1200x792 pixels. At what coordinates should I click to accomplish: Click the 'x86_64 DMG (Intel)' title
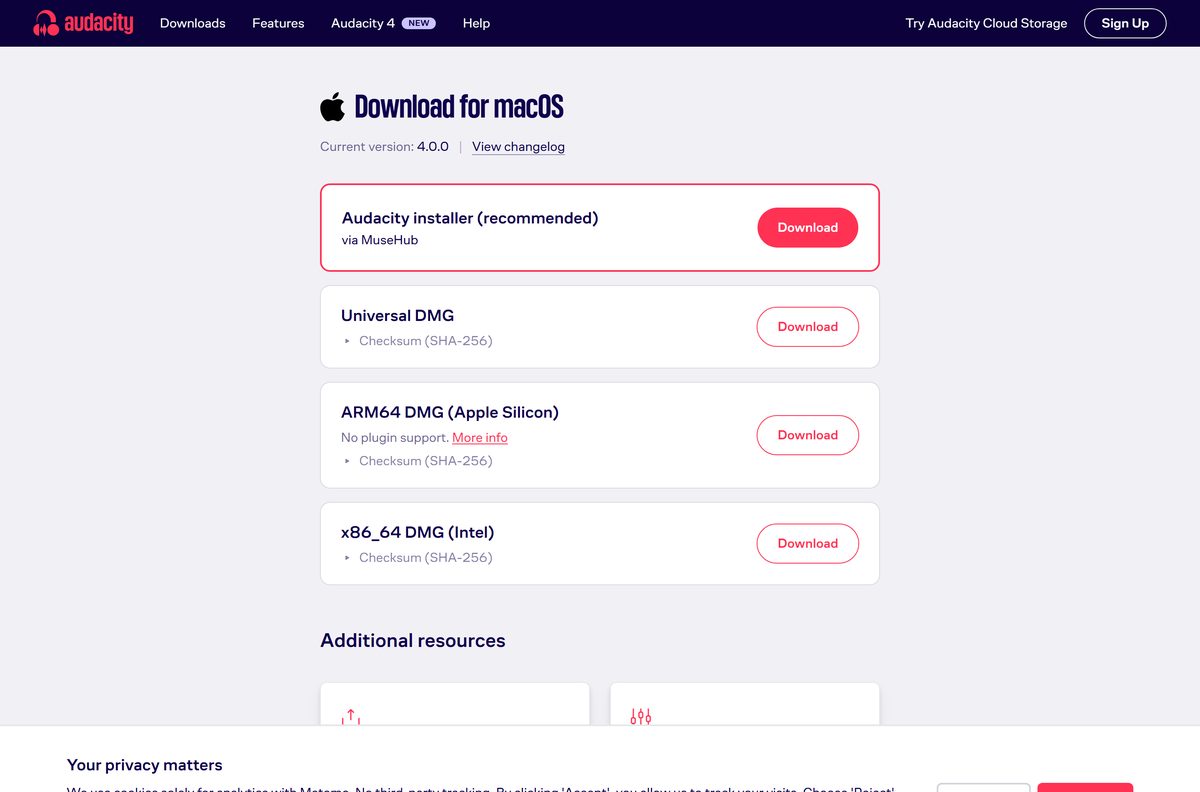[x=418, y=532]
